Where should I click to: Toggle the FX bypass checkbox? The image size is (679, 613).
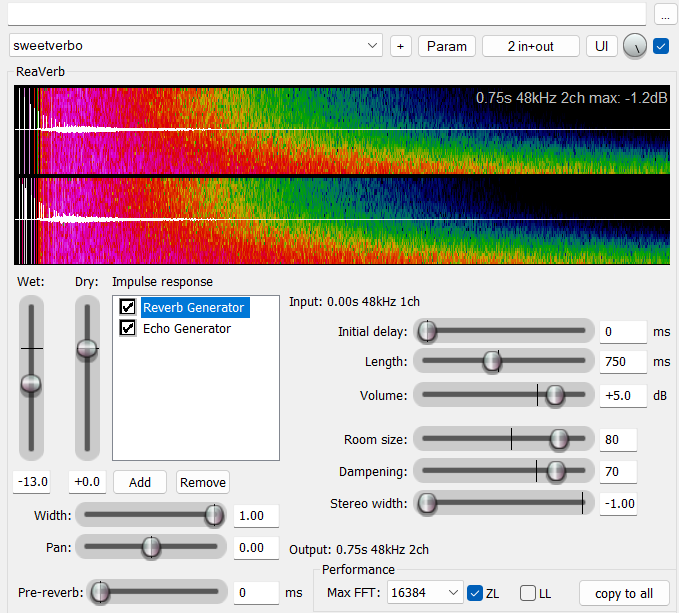[x=661, y=46]
